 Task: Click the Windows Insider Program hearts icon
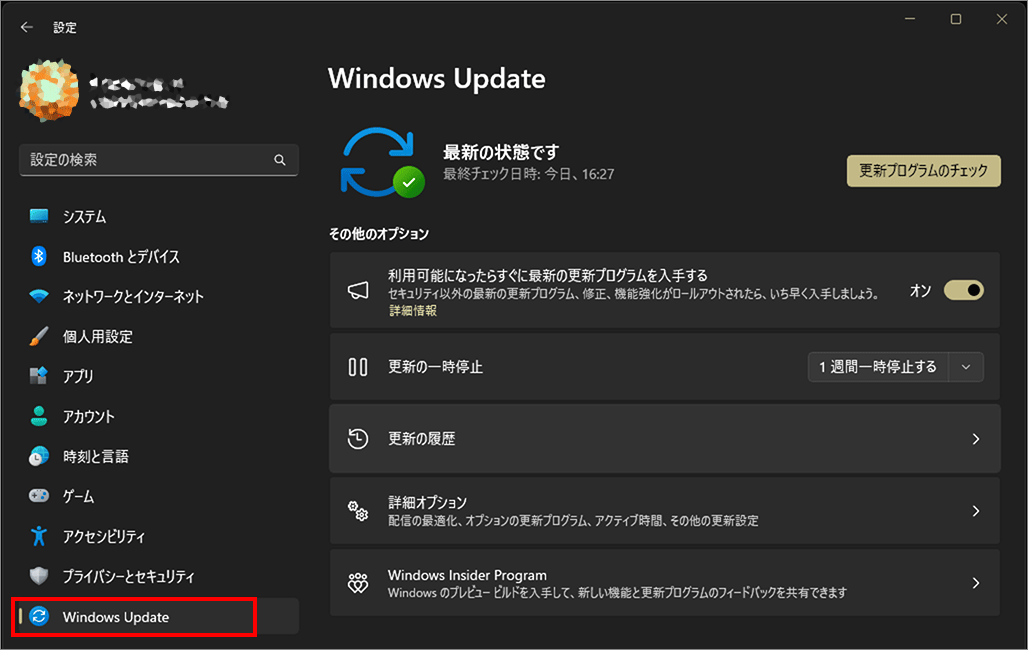pos(358,582)
